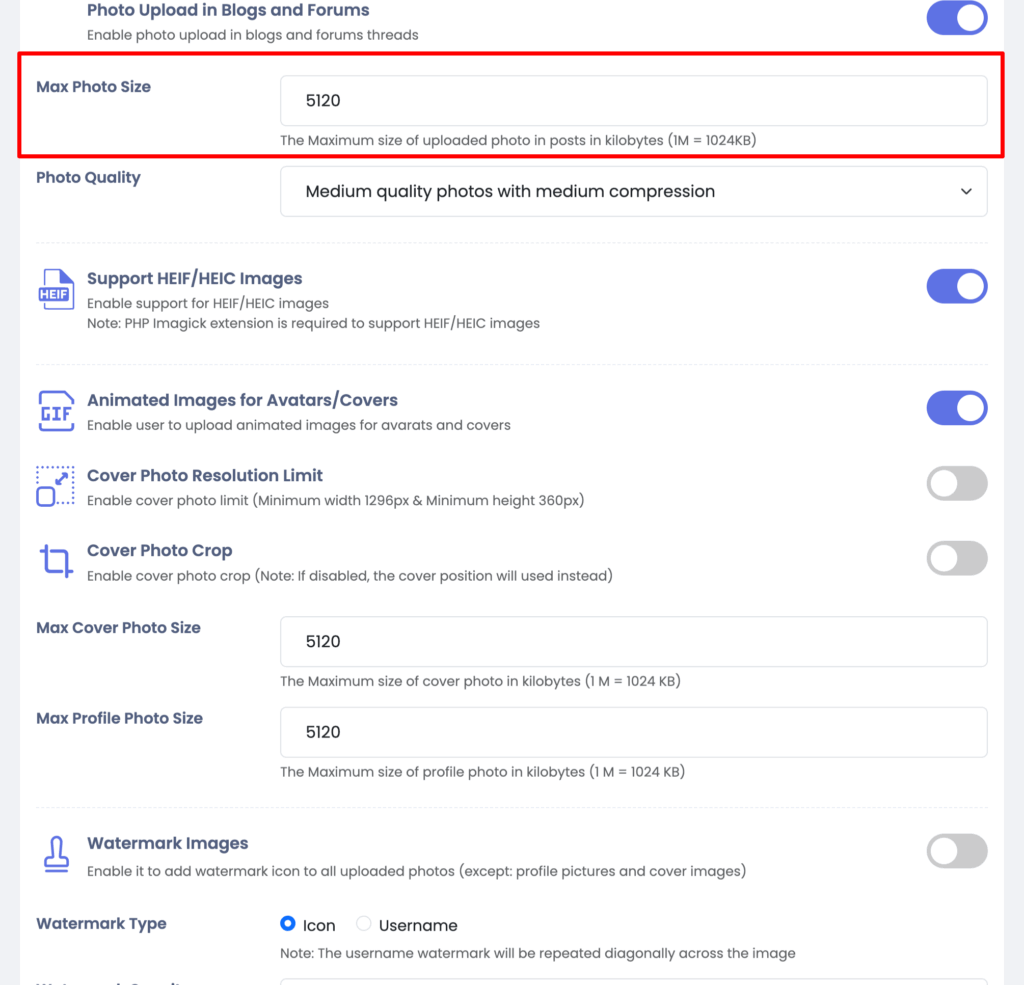Click the Max Photo Size input field
The width and height of the screenshot is (1024, 985).
633,101
